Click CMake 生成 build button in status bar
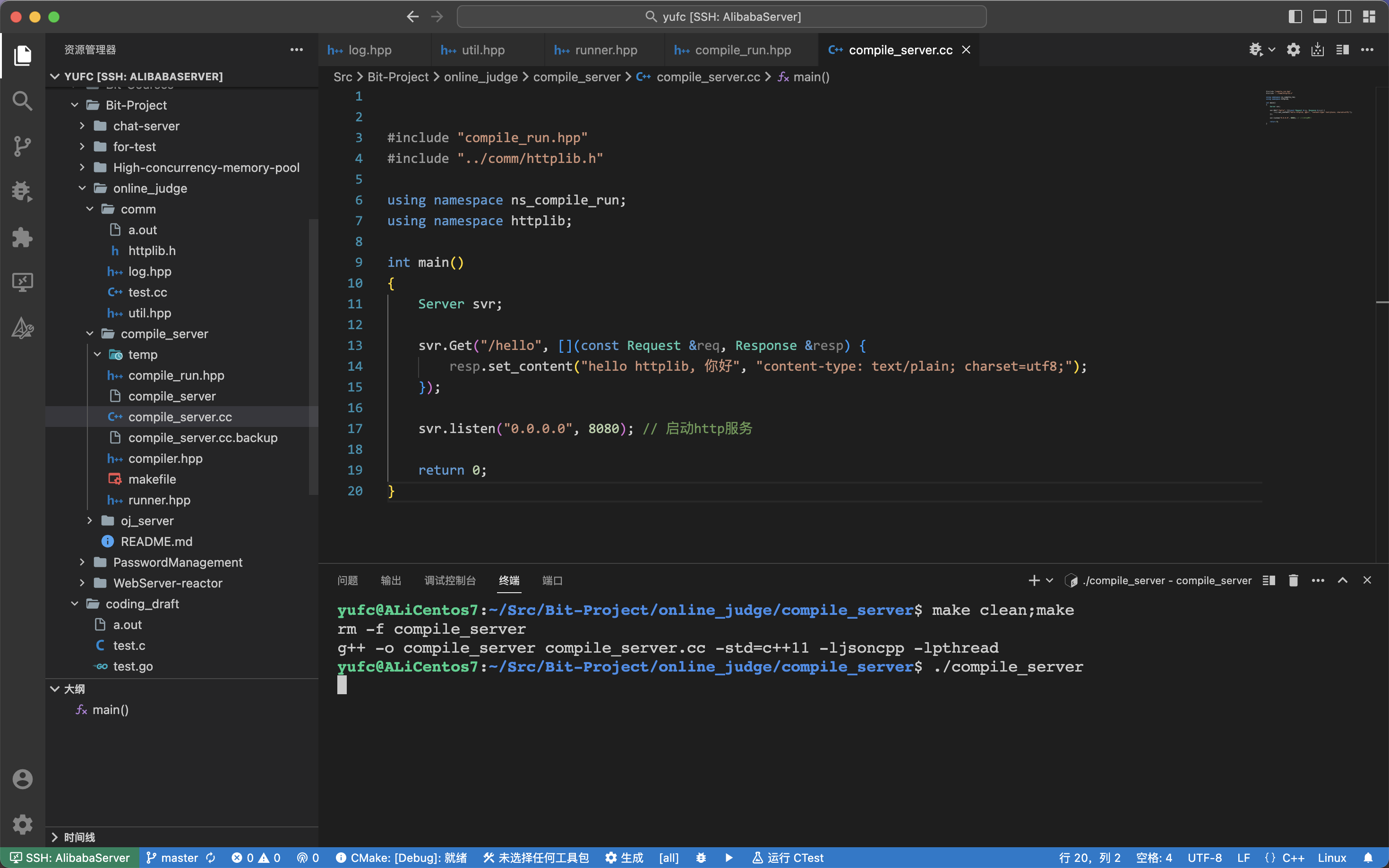Viewport: 1389px width, 868px height. point(624,858)
